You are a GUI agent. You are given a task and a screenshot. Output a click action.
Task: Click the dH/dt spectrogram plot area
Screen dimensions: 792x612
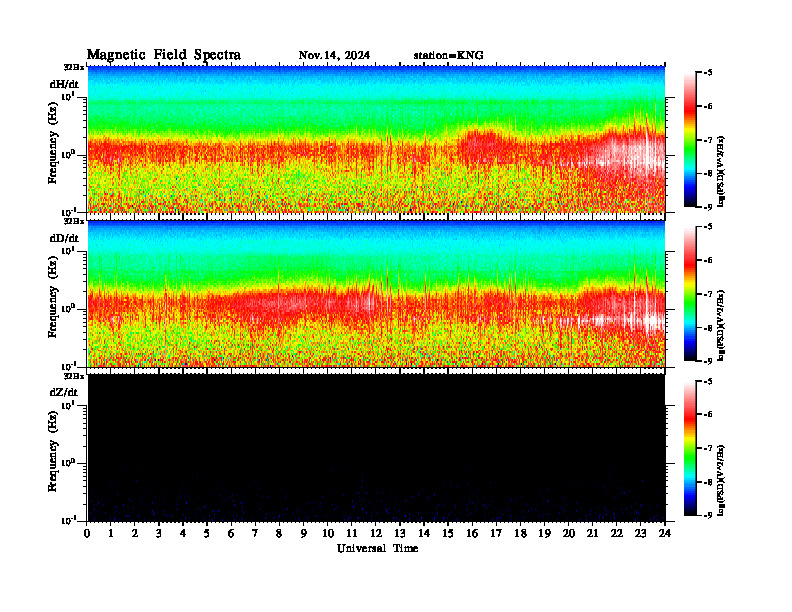click(x=376, y=139)
